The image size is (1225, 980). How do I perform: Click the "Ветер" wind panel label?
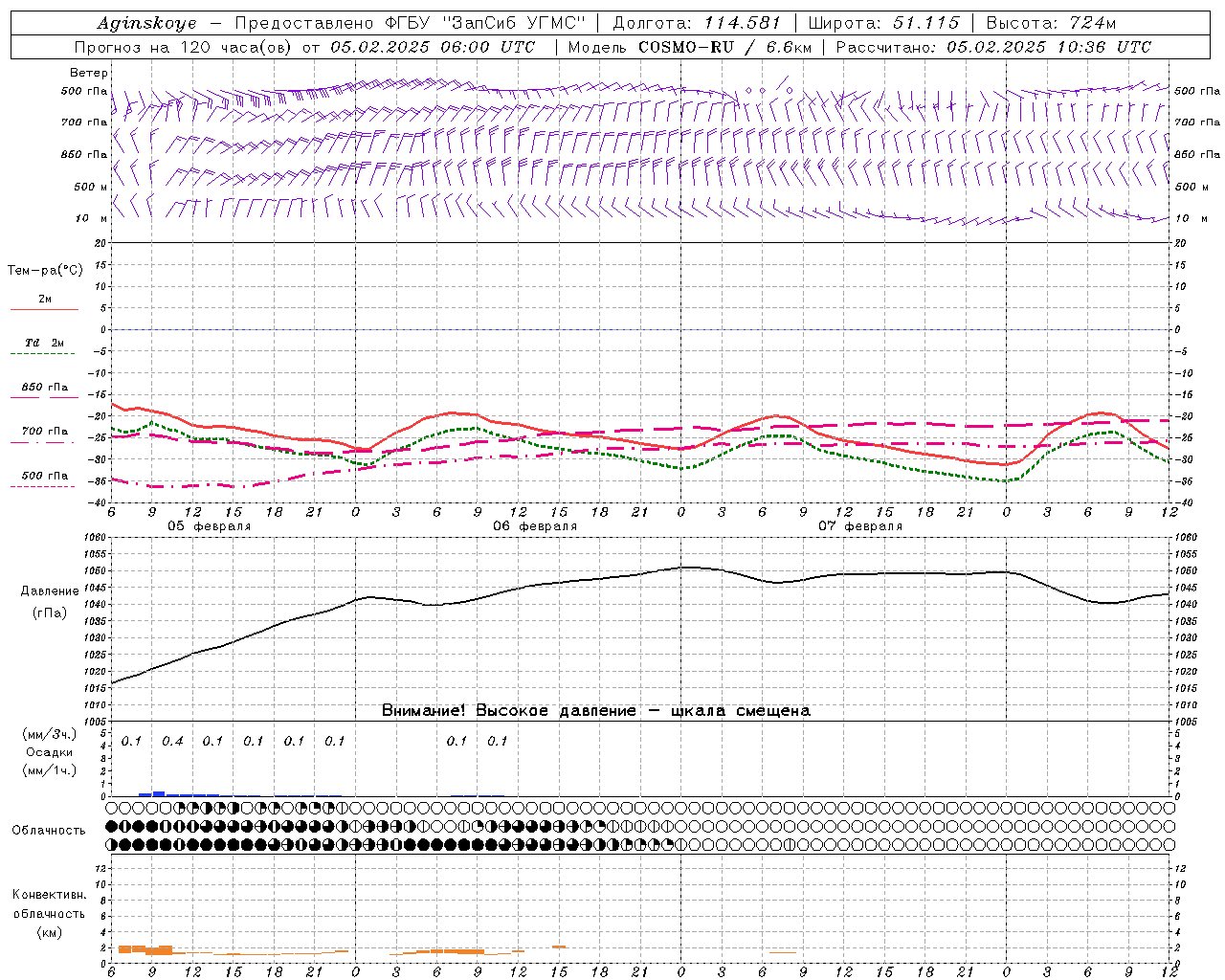pyautogui.click(x=89, y=73)
